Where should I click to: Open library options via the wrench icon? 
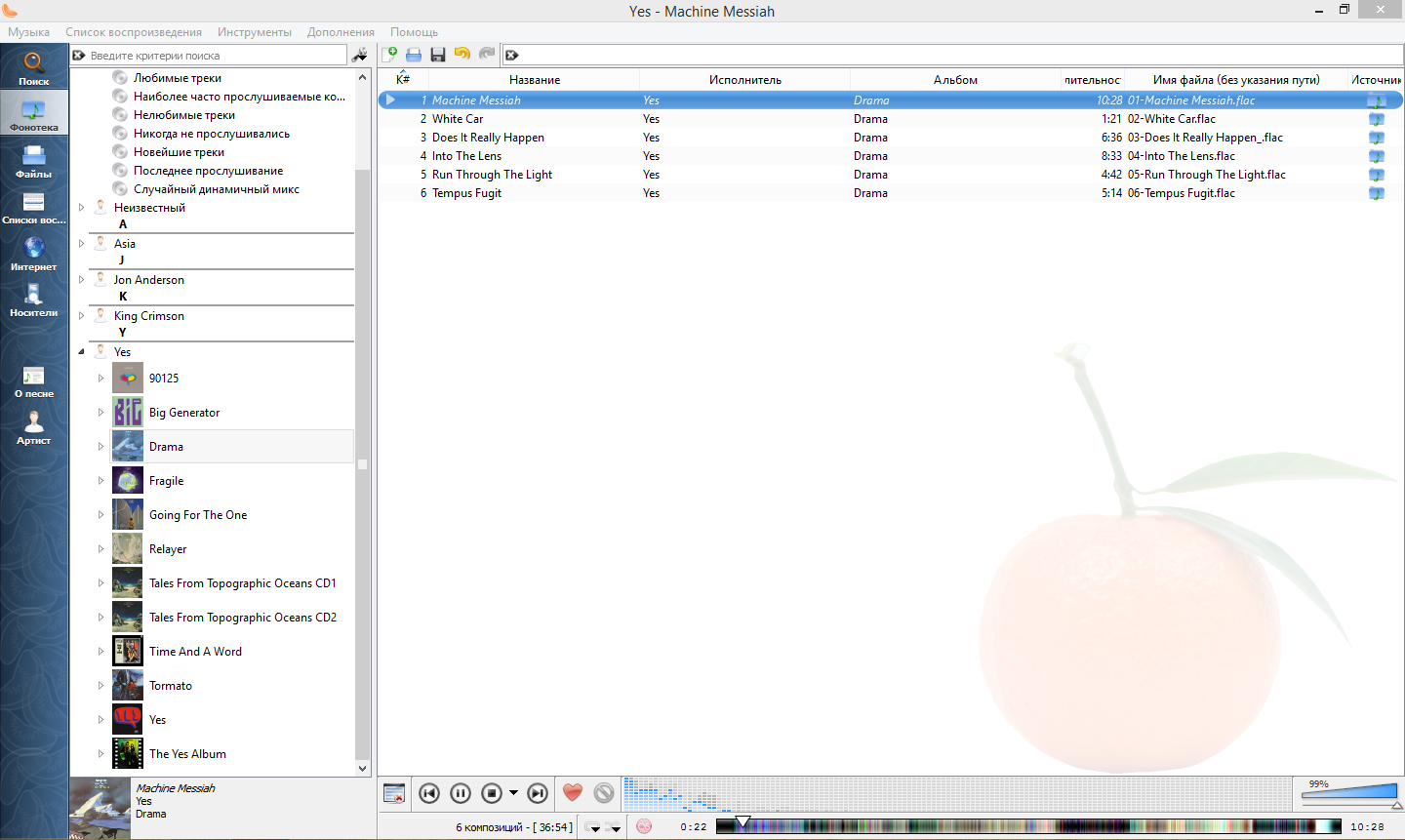[x=360, y=56]
